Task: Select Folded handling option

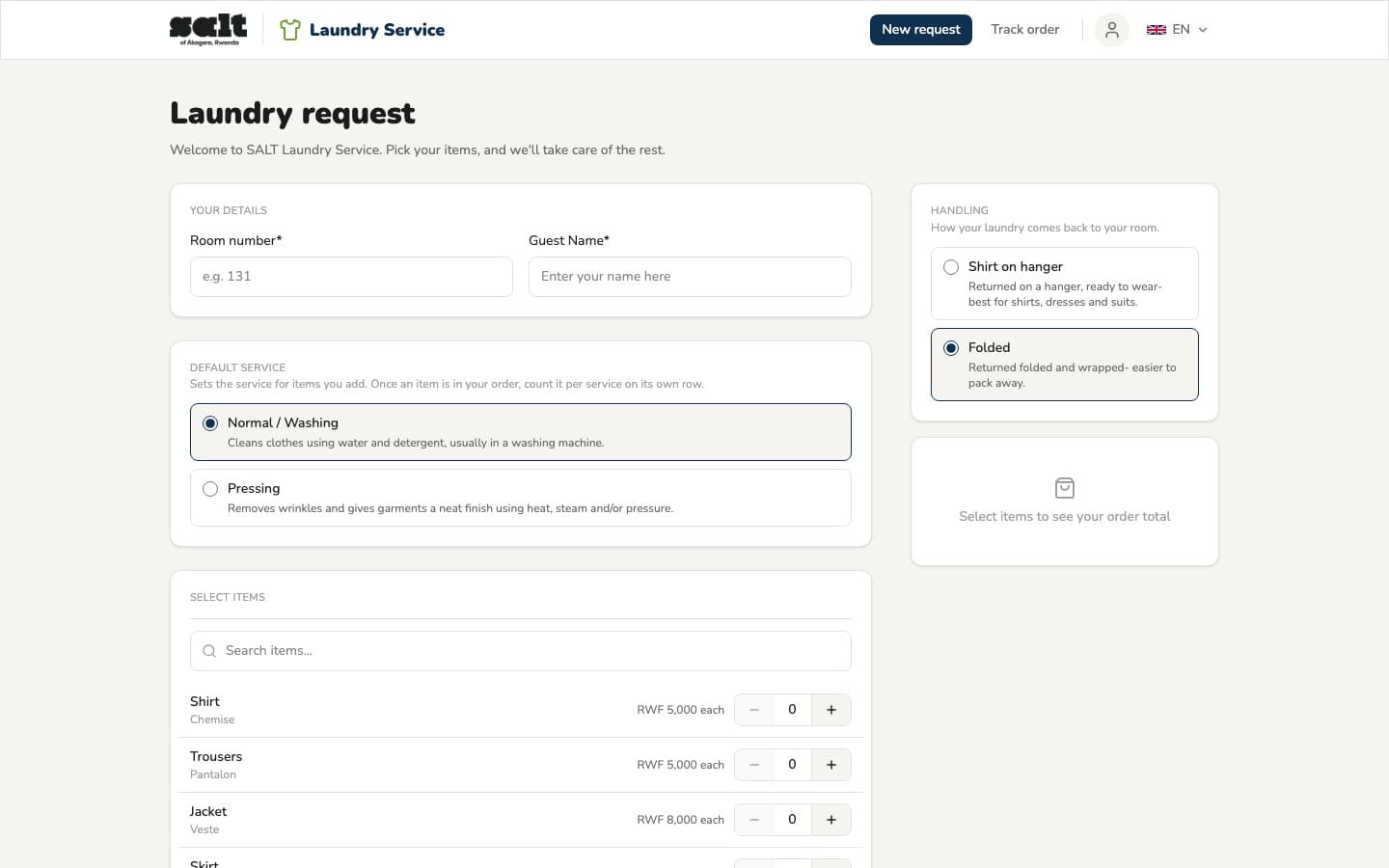Action: (x=1065, y=365)
